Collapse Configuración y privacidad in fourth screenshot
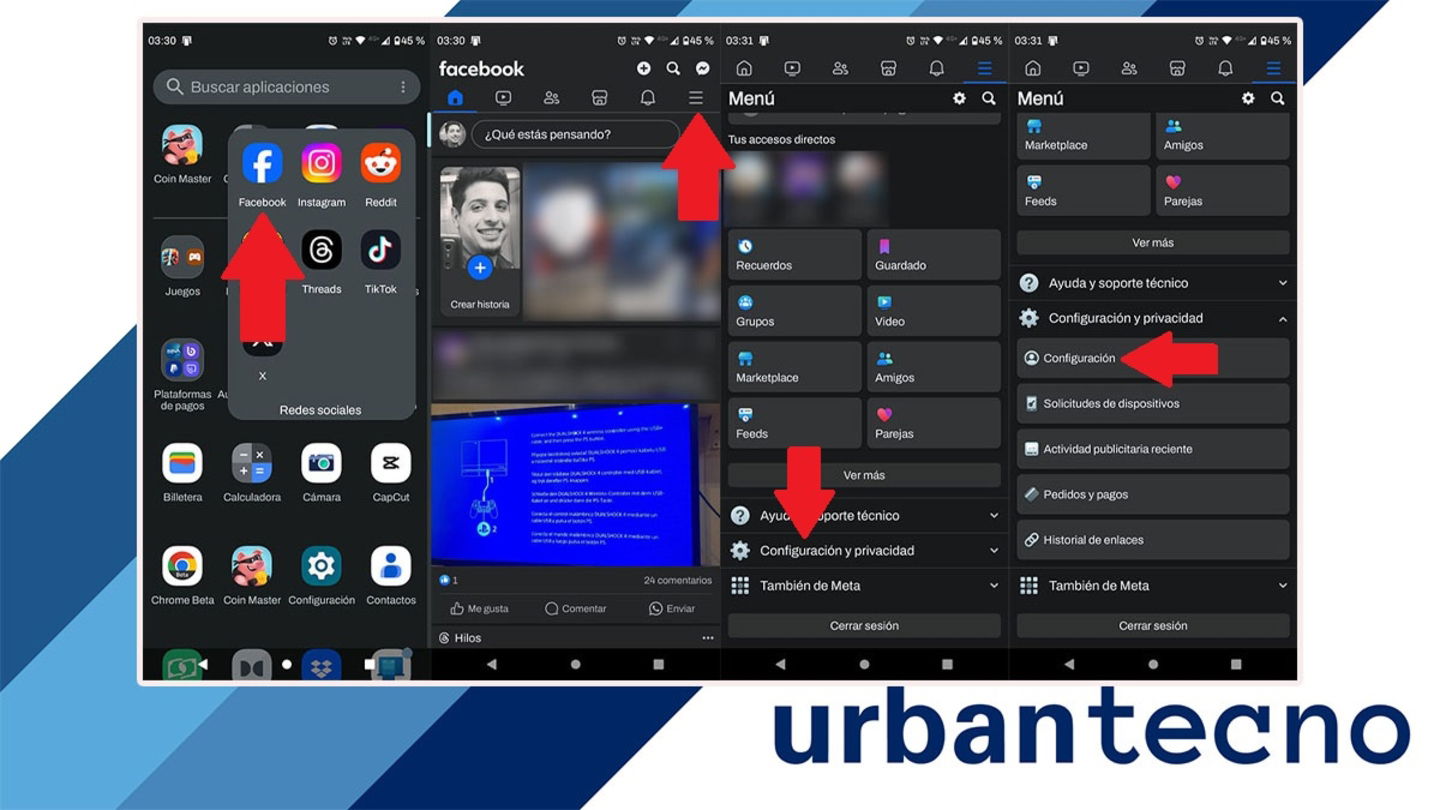Screen dimensions: 1440x810 tap(1153, 318)
